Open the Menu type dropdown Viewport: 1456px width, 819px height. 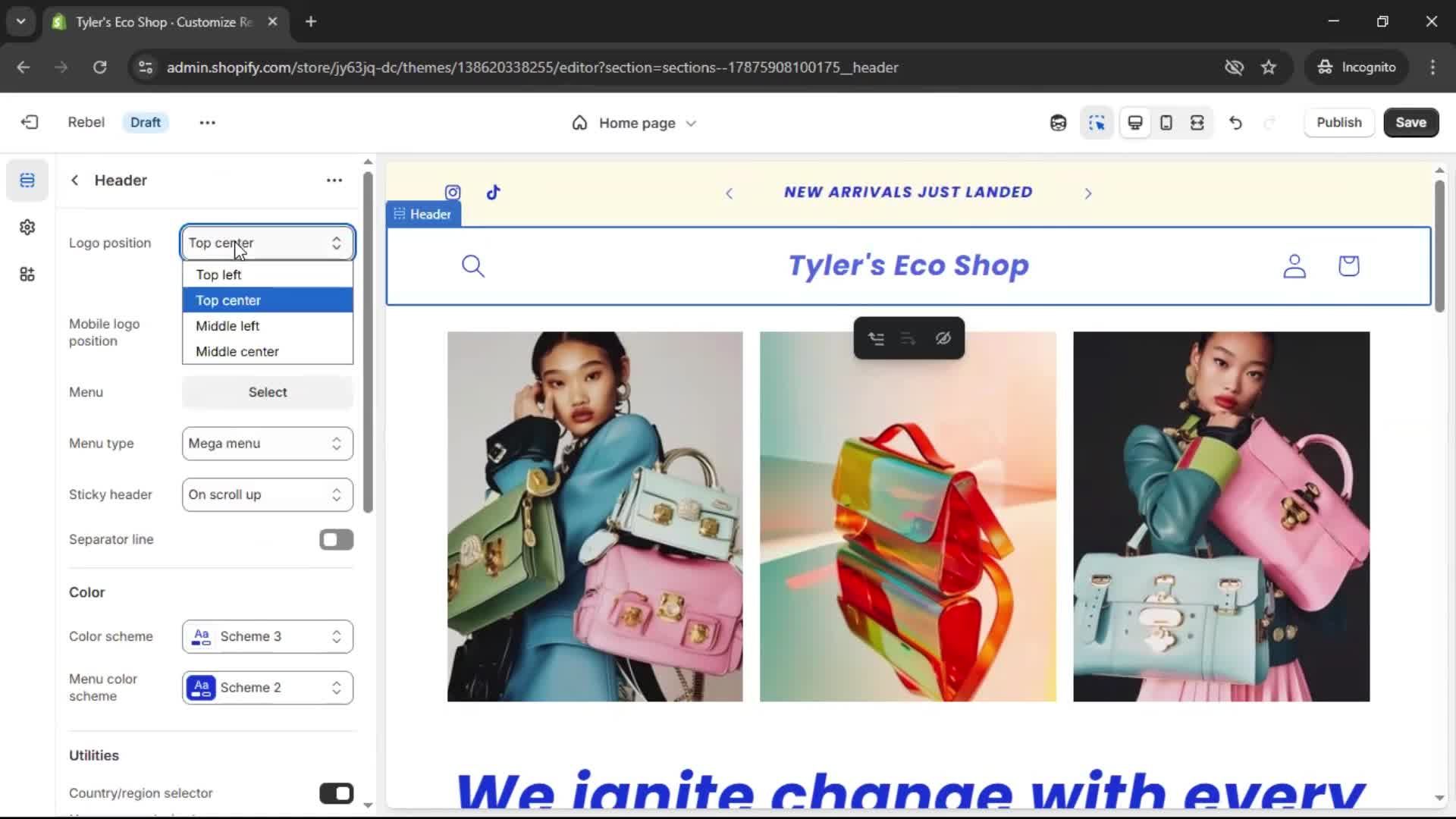point(267,444)
